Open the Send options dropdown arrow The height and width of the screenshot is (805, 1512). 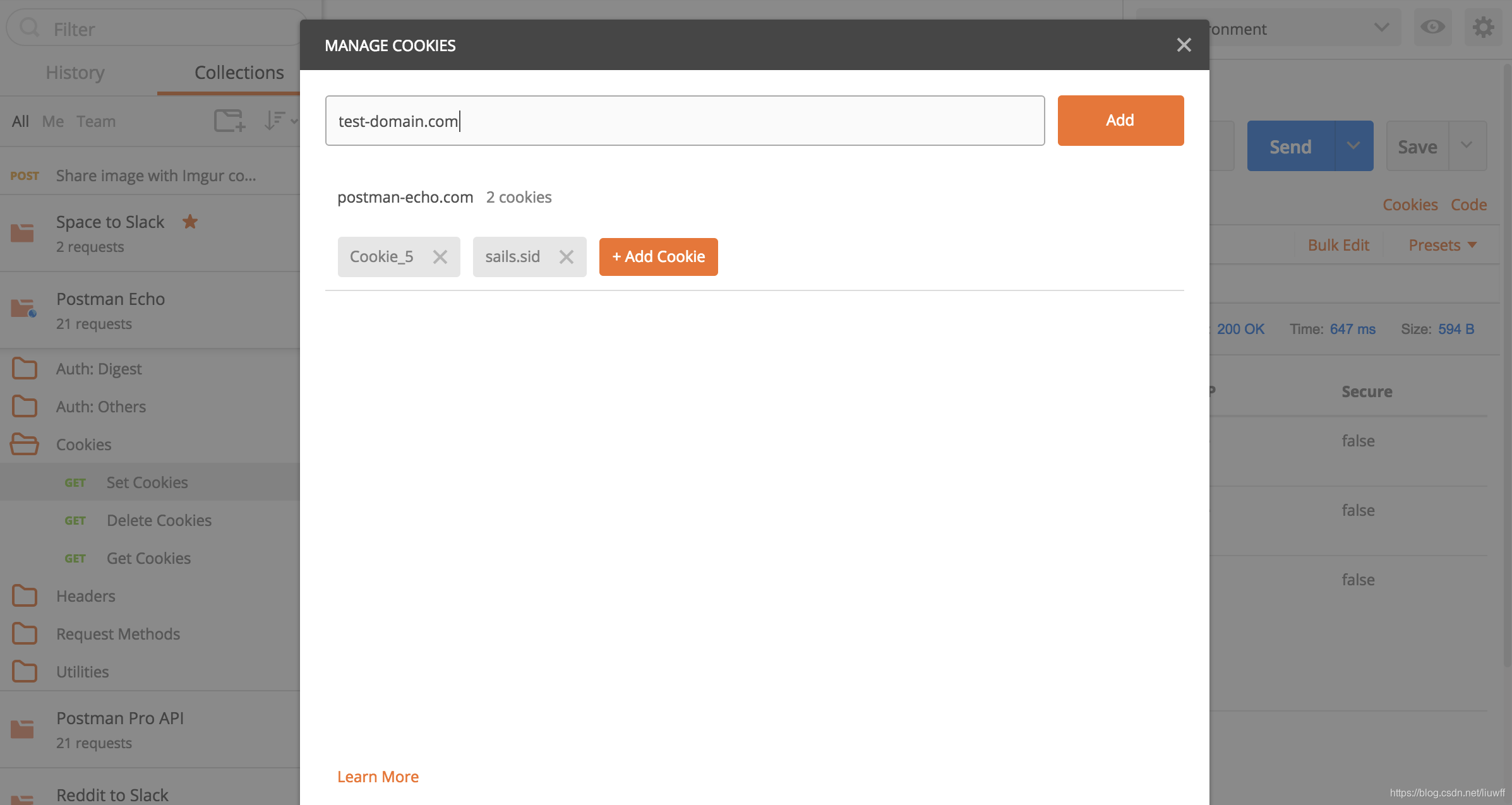coord(1354,146)
